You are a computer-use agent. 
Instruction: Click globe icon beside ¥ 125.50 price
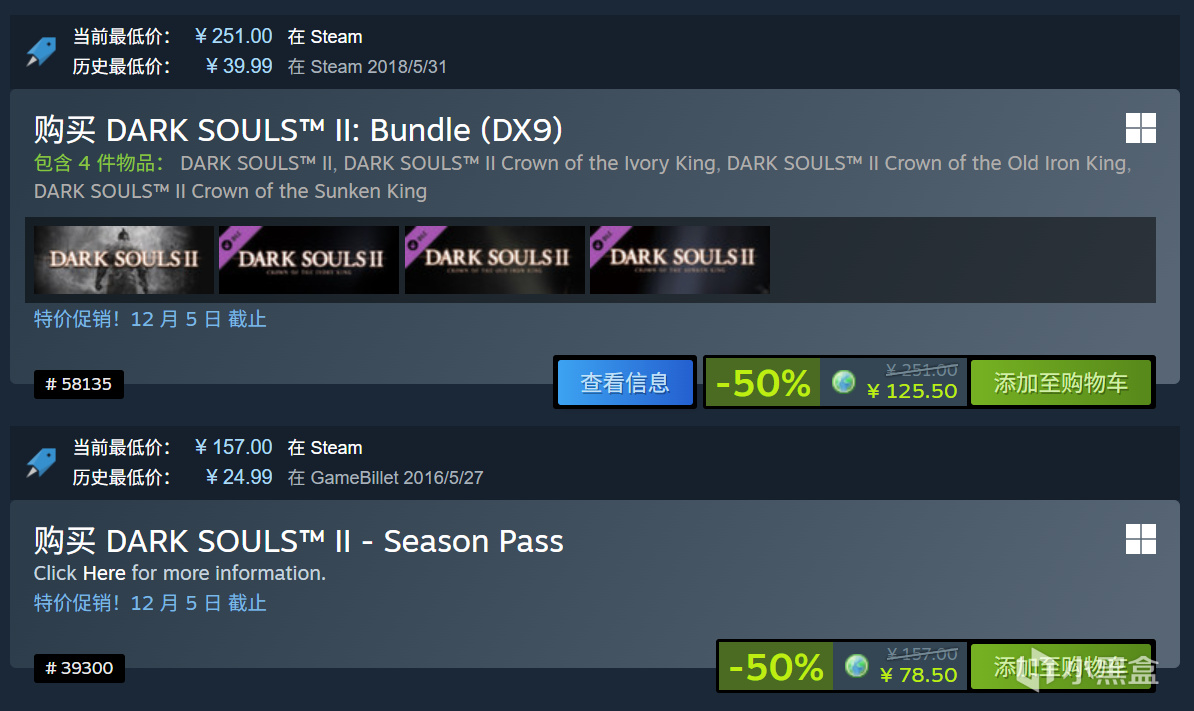coord(843,381)
